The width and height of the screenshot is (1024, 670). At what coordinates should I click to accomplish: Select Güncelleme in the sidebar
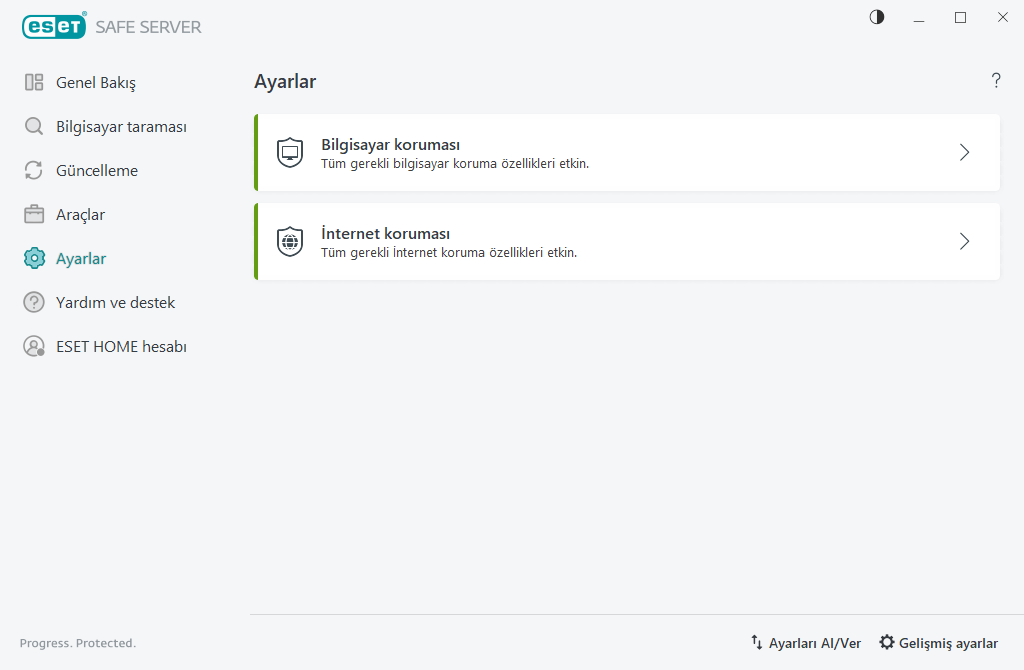tap(97, 170)
